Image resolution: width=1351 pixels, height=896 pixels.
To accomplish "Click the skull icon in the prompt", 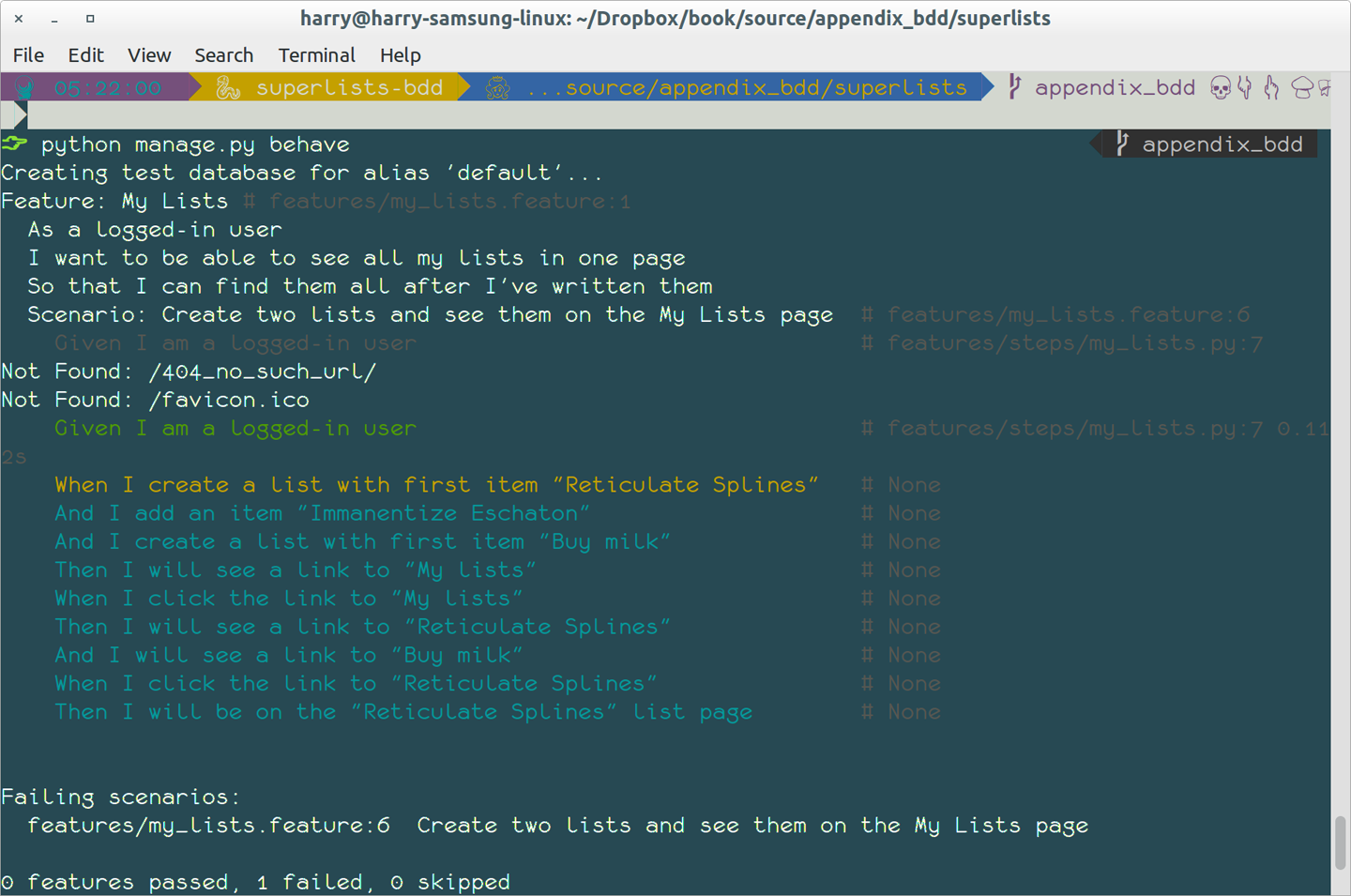I will tap(1219, 87).
